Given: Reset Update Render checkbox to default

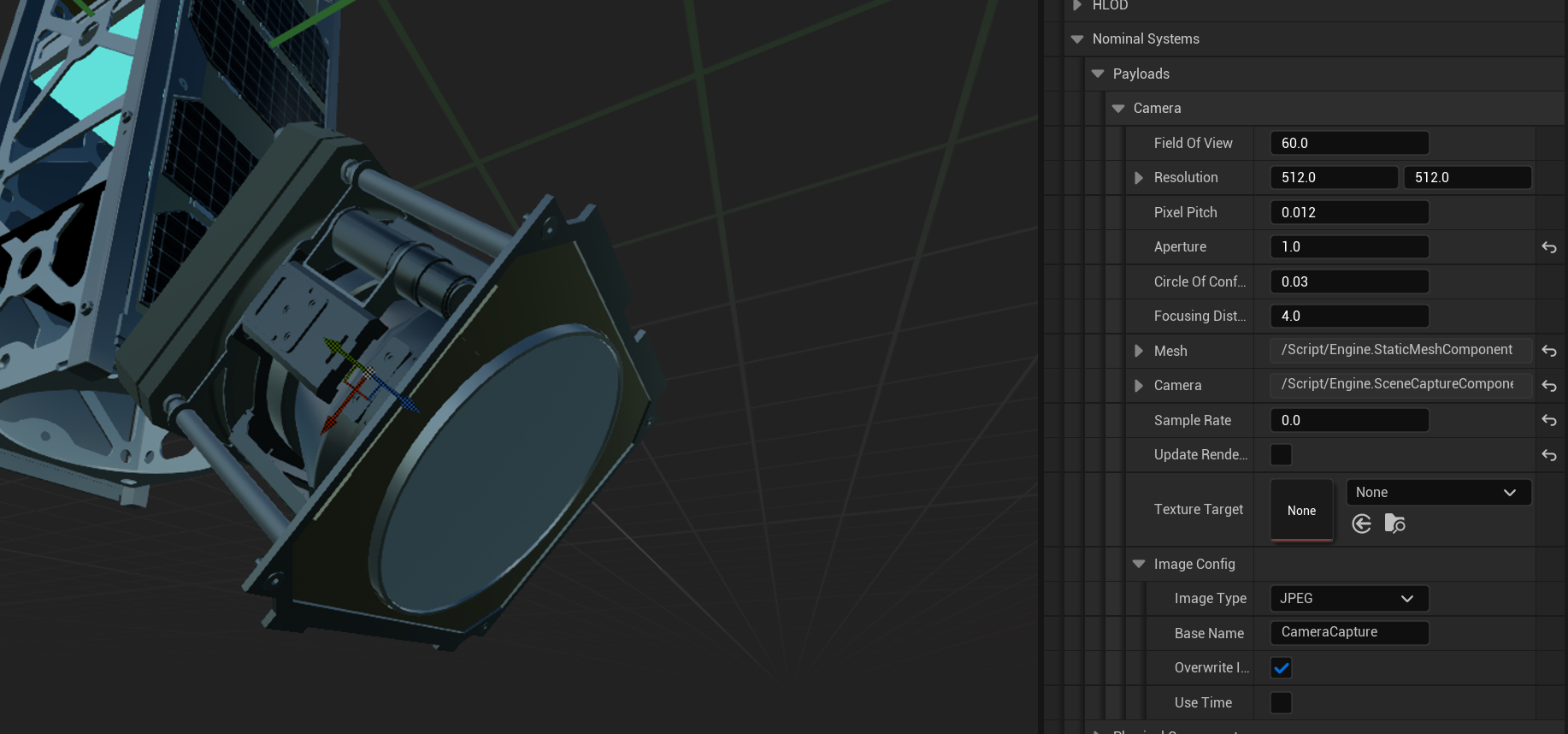Looking at the screenshot, I should pyautogui.click(x=1548, y=455).
